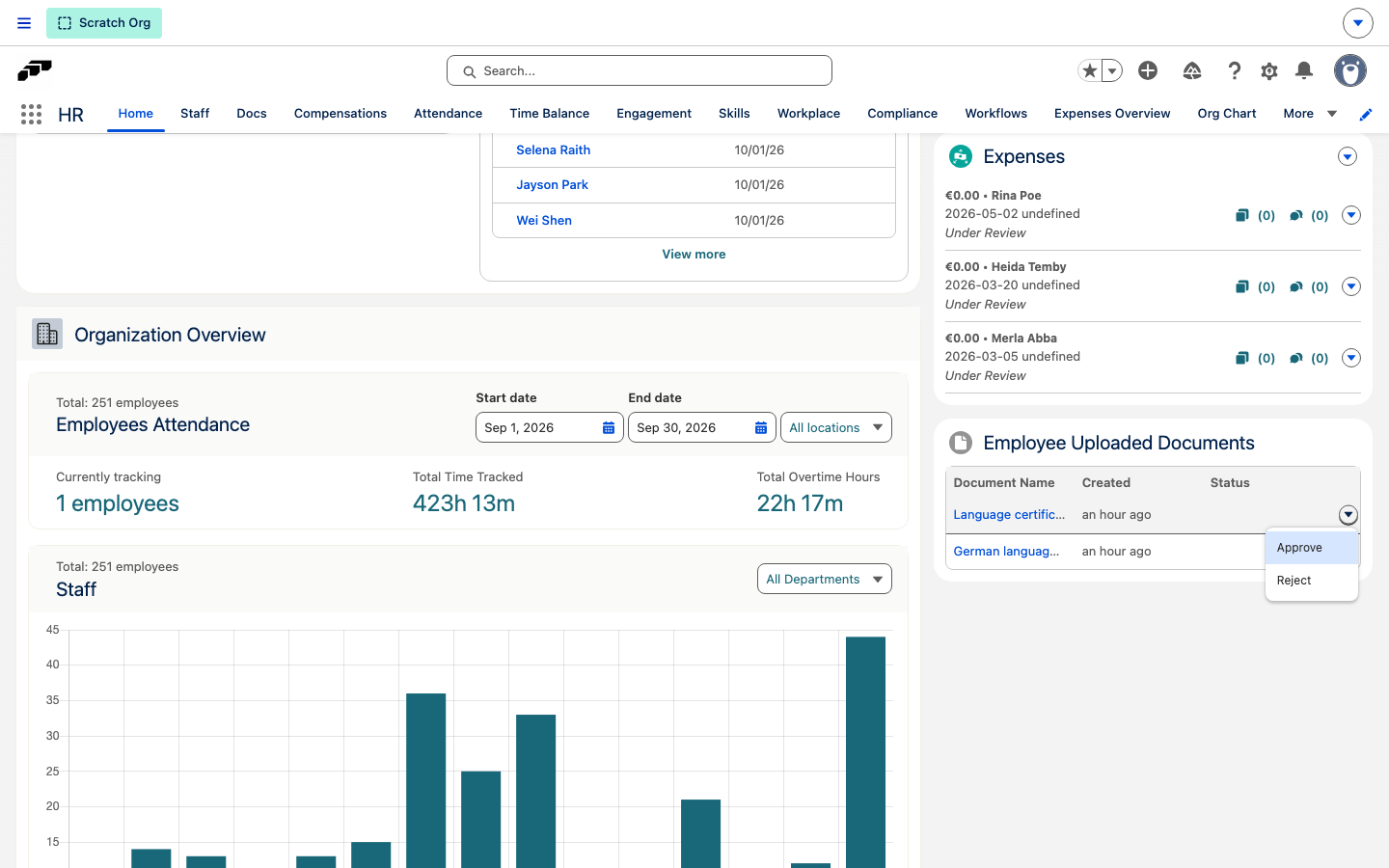Open the Language certific... document link
The image size is (1389, 868).
[1009, 515]
